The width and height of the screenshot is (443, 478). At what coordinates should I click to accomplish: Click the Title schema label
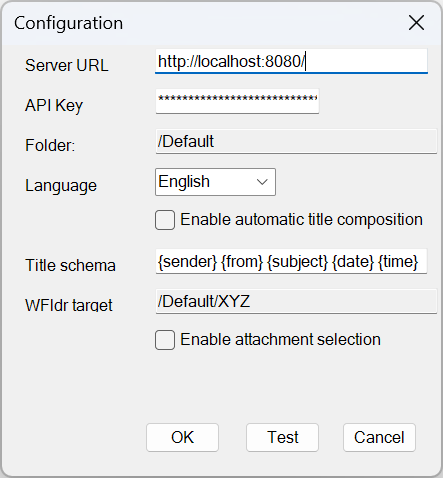(70, 265)
